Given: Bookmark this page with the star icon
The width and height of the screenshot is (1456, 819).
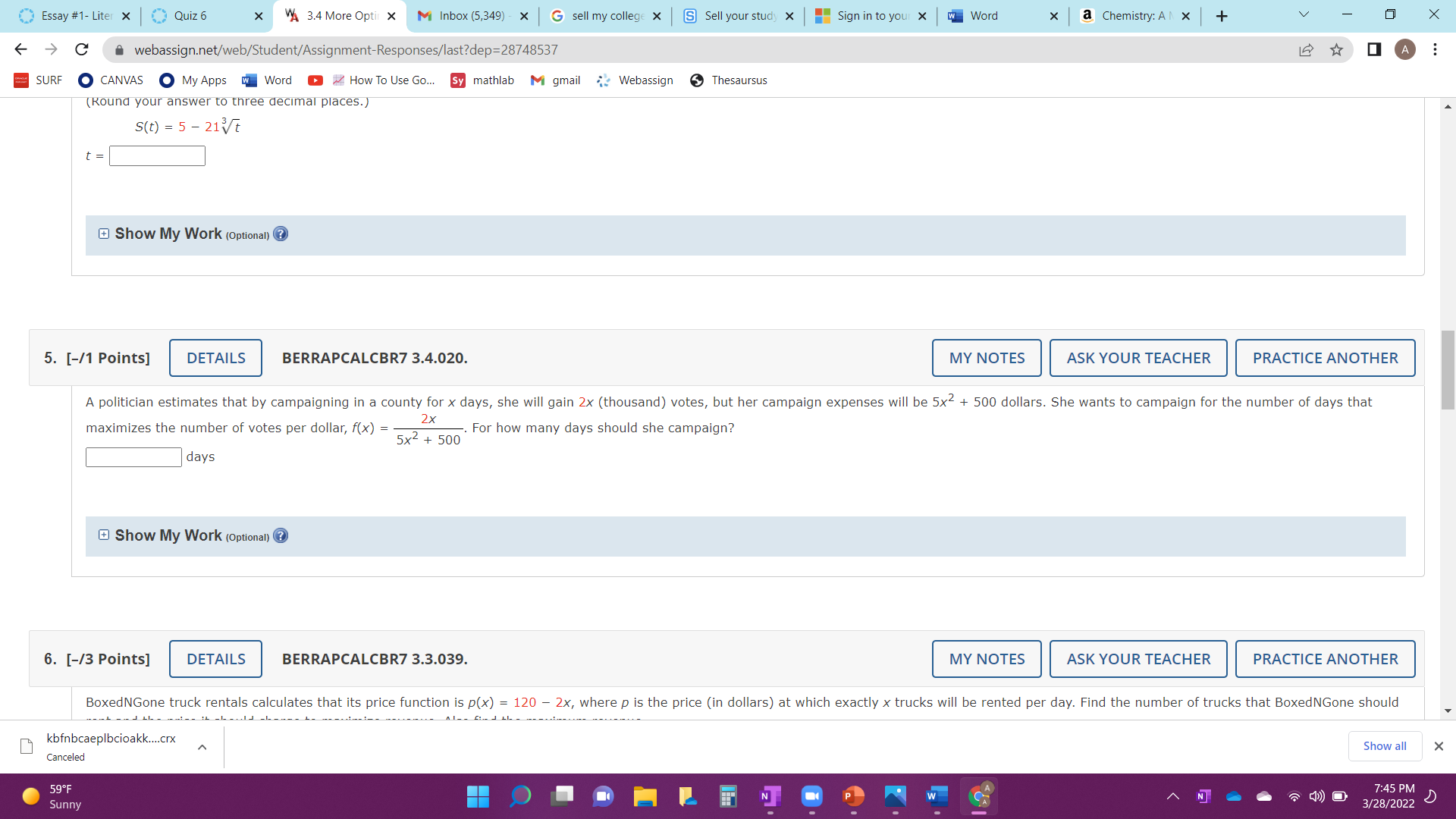Looking at the screenshot, I should 1337,49.
